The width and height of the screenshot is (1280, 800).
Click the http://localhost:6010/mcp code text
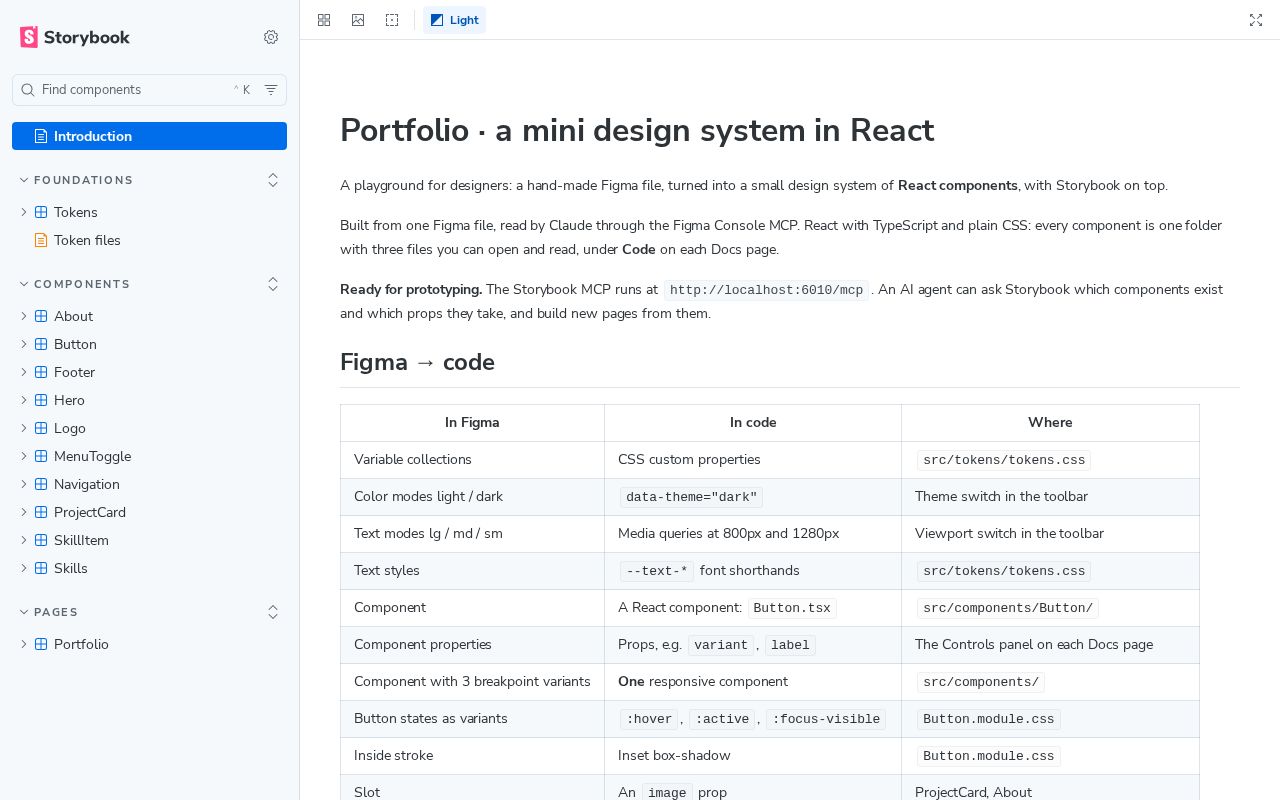click(x=766, y=290)
